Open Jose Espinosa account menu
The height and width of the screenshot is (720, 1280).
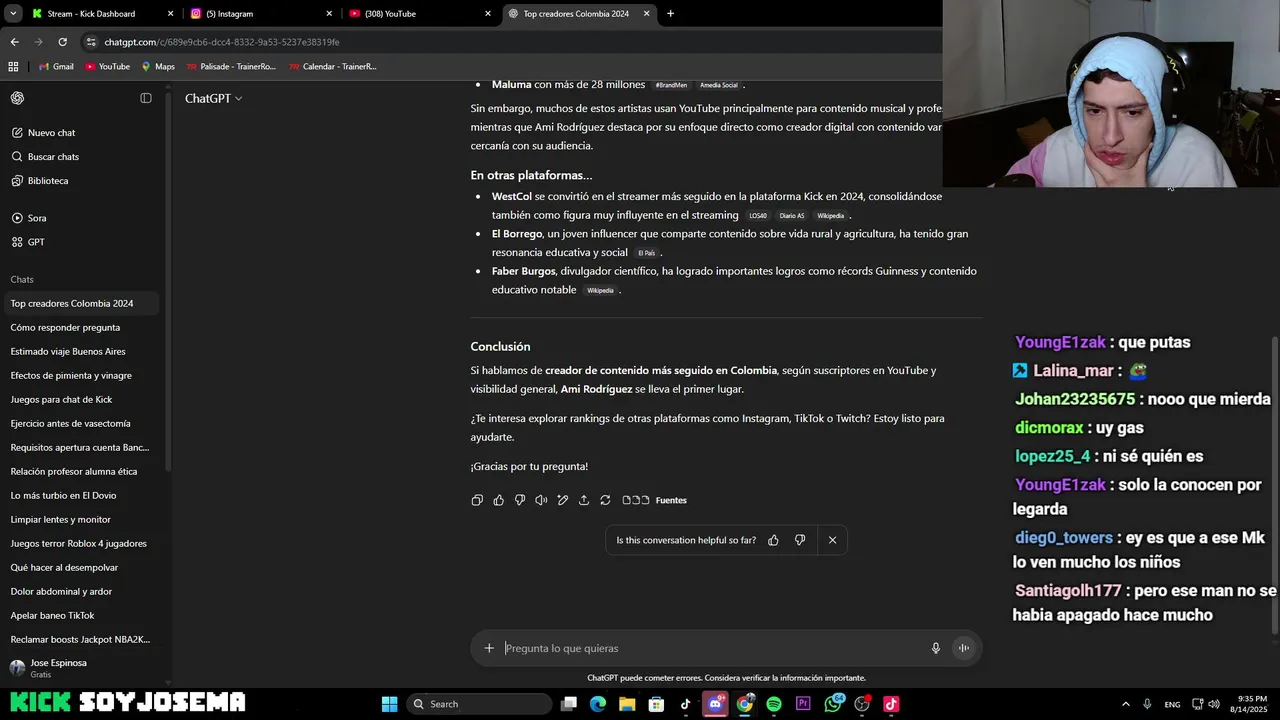tap(83, 668)
